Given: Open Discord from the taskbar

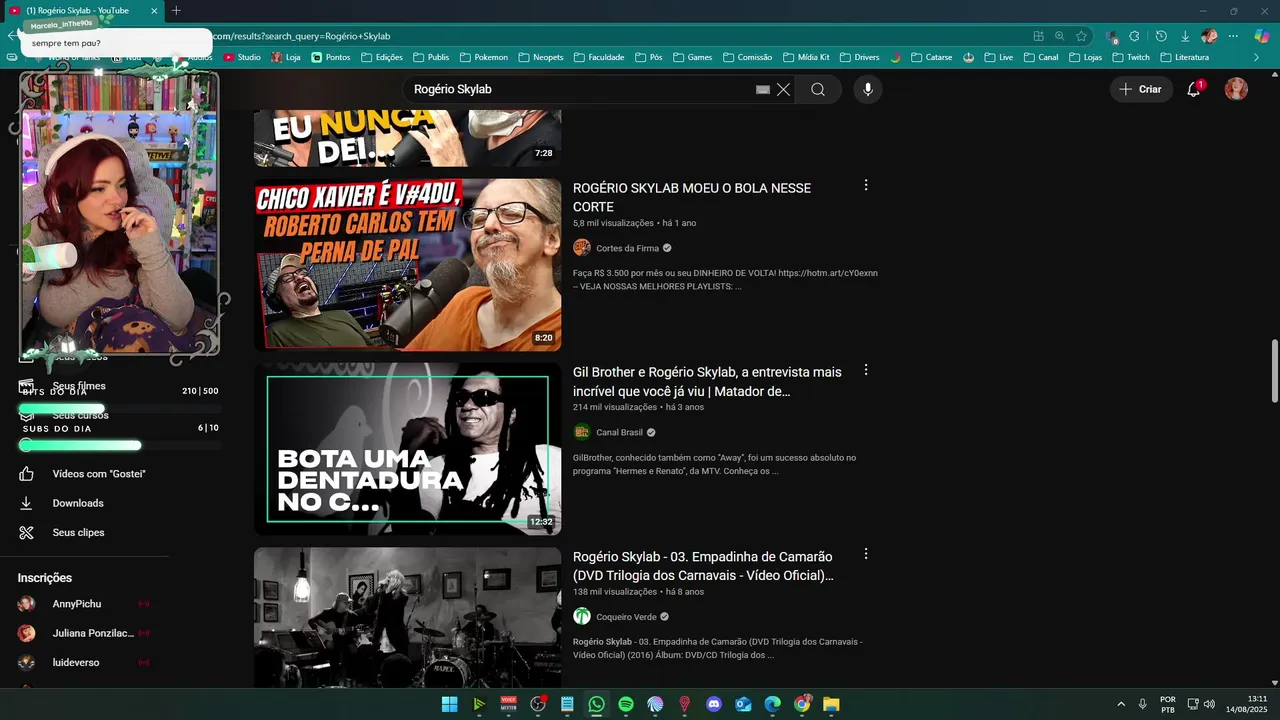Looking at the screenshot, I should (x=714, y=704).
